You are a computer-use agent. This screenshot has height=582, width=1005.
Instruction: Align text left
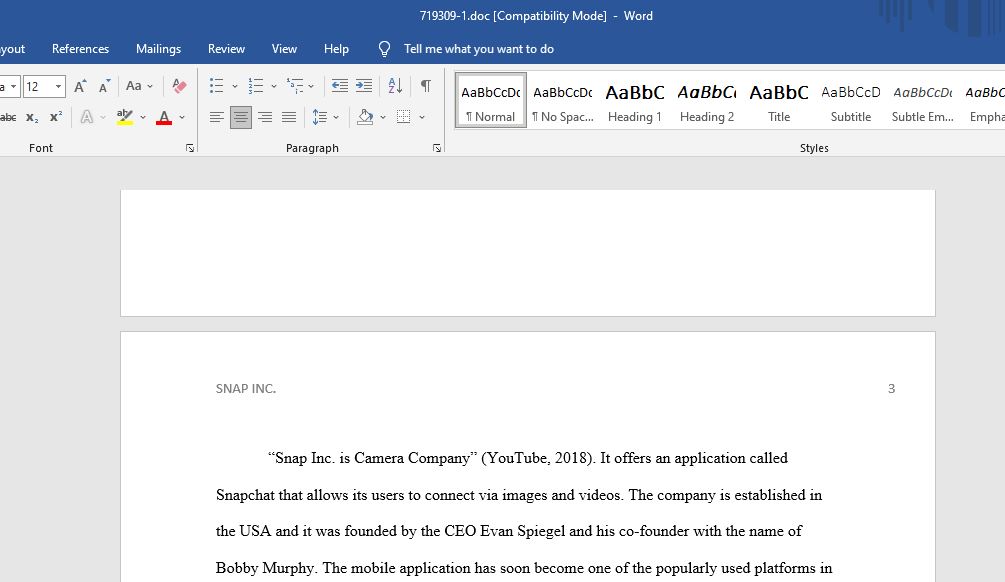217,117
